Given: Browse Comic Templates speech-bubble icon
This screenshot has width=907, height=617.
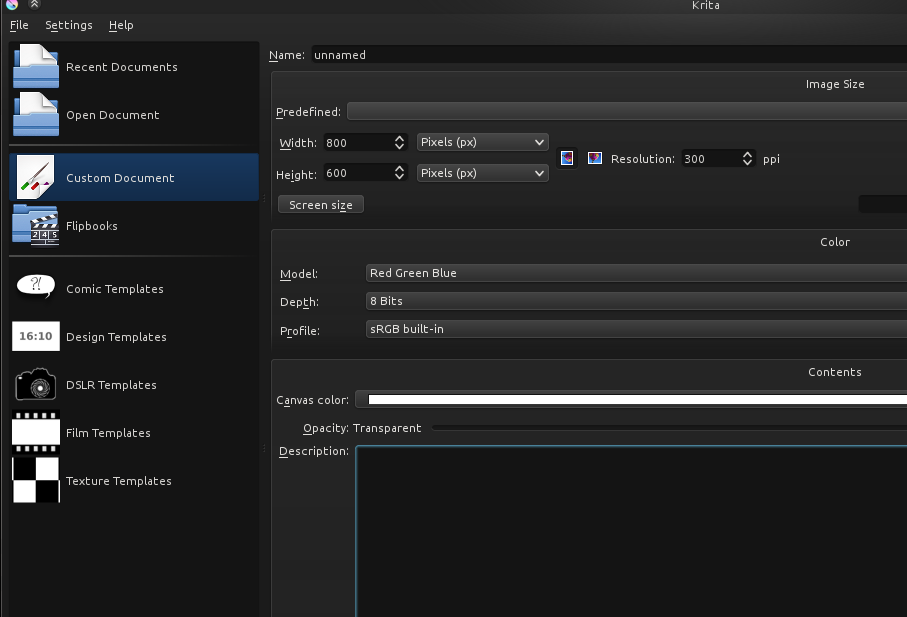Looking at the screenshot, I should 36,286.
